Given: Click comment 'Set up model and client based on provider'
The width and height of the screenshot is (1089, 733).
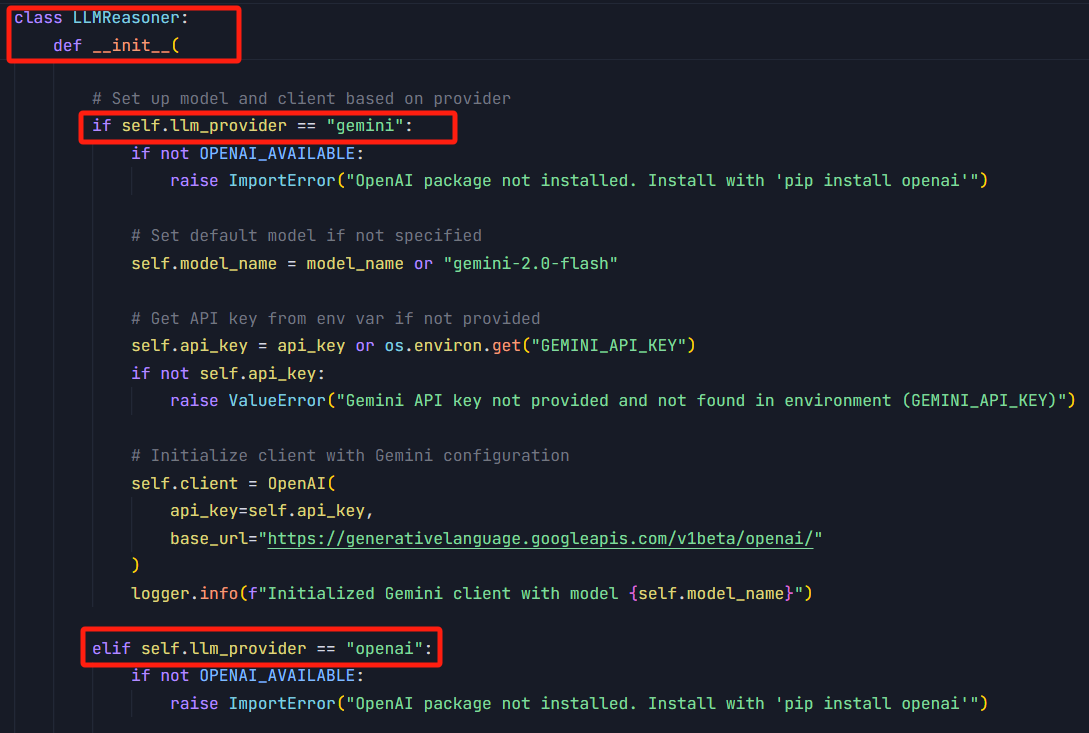Looking at the screenshot, I should [x=301, y=99].
